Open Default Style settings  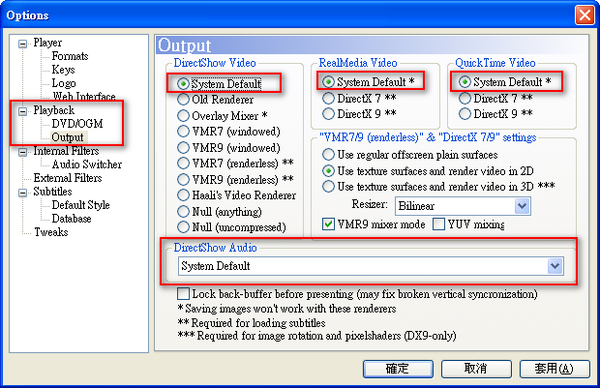click(x=81, y=205)
